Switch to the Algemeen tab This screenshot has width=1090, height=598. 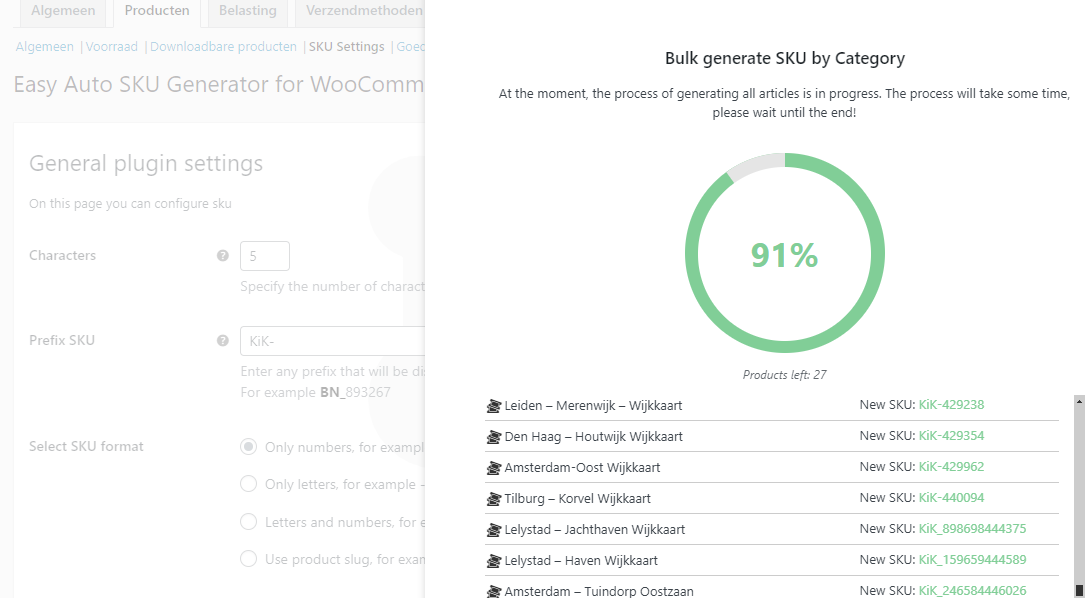click(x=63, y=11)
